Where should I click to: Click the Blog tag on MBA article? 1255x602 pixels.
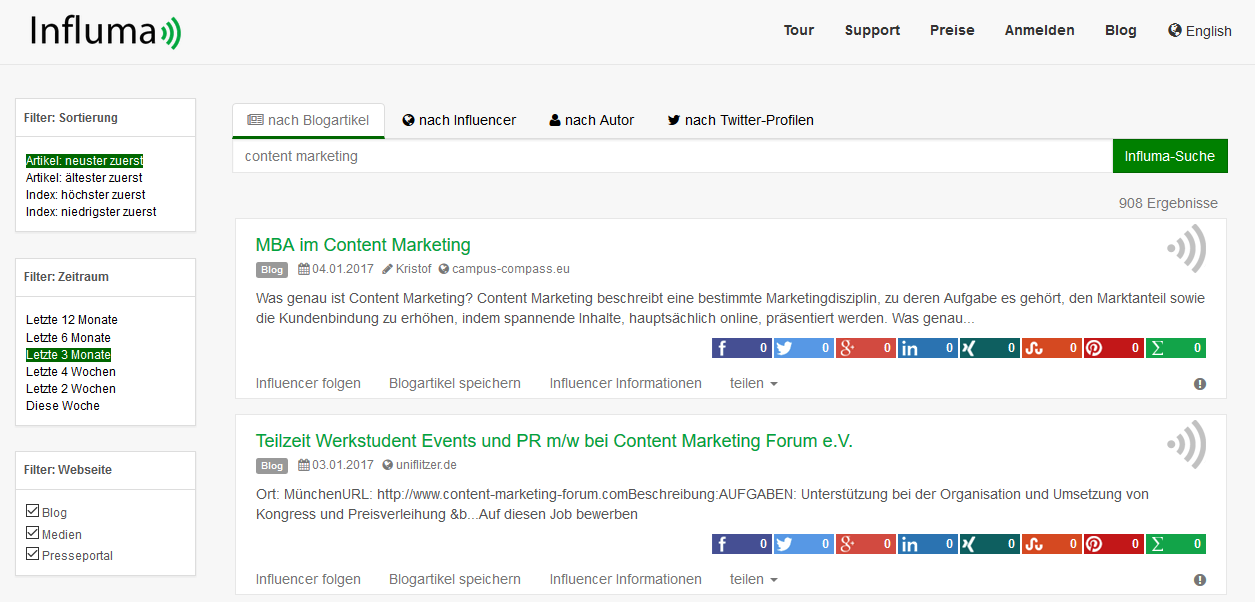[x=272, y=269]
